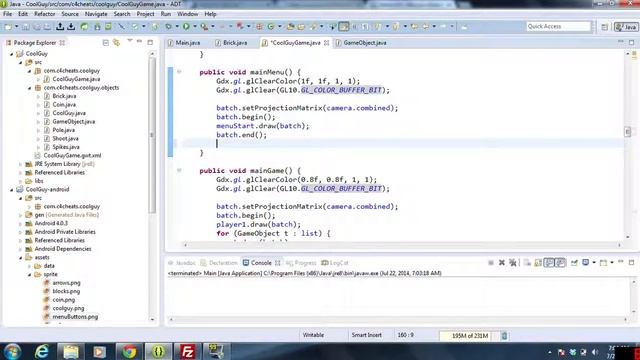Minimize the Package Explorer view
Screen dimensions: 640x360
point(140,42)
